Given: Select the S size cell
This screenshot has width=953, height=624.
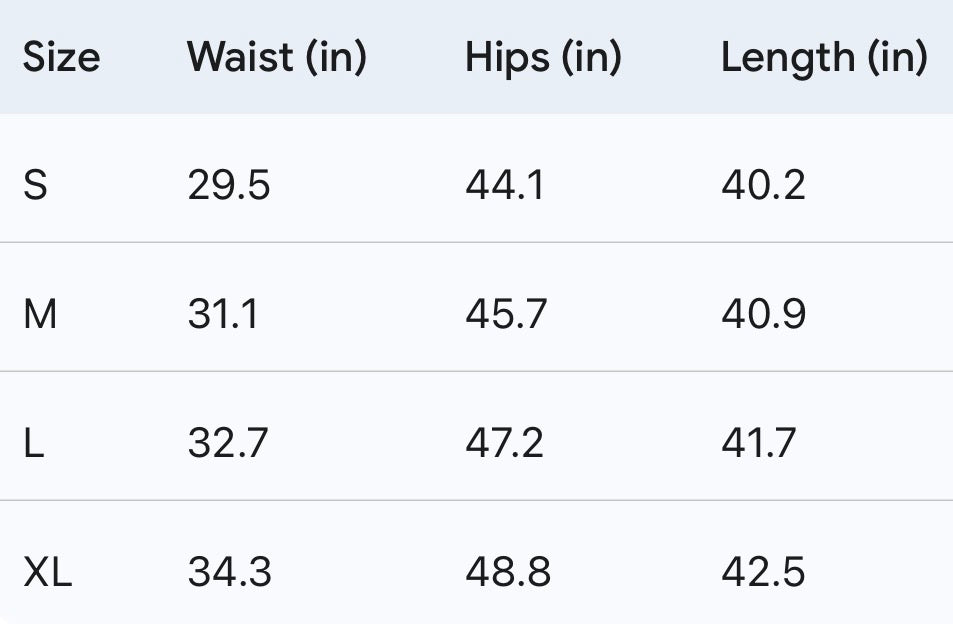Looking at the screenshot, I should [x=35, y=186].
